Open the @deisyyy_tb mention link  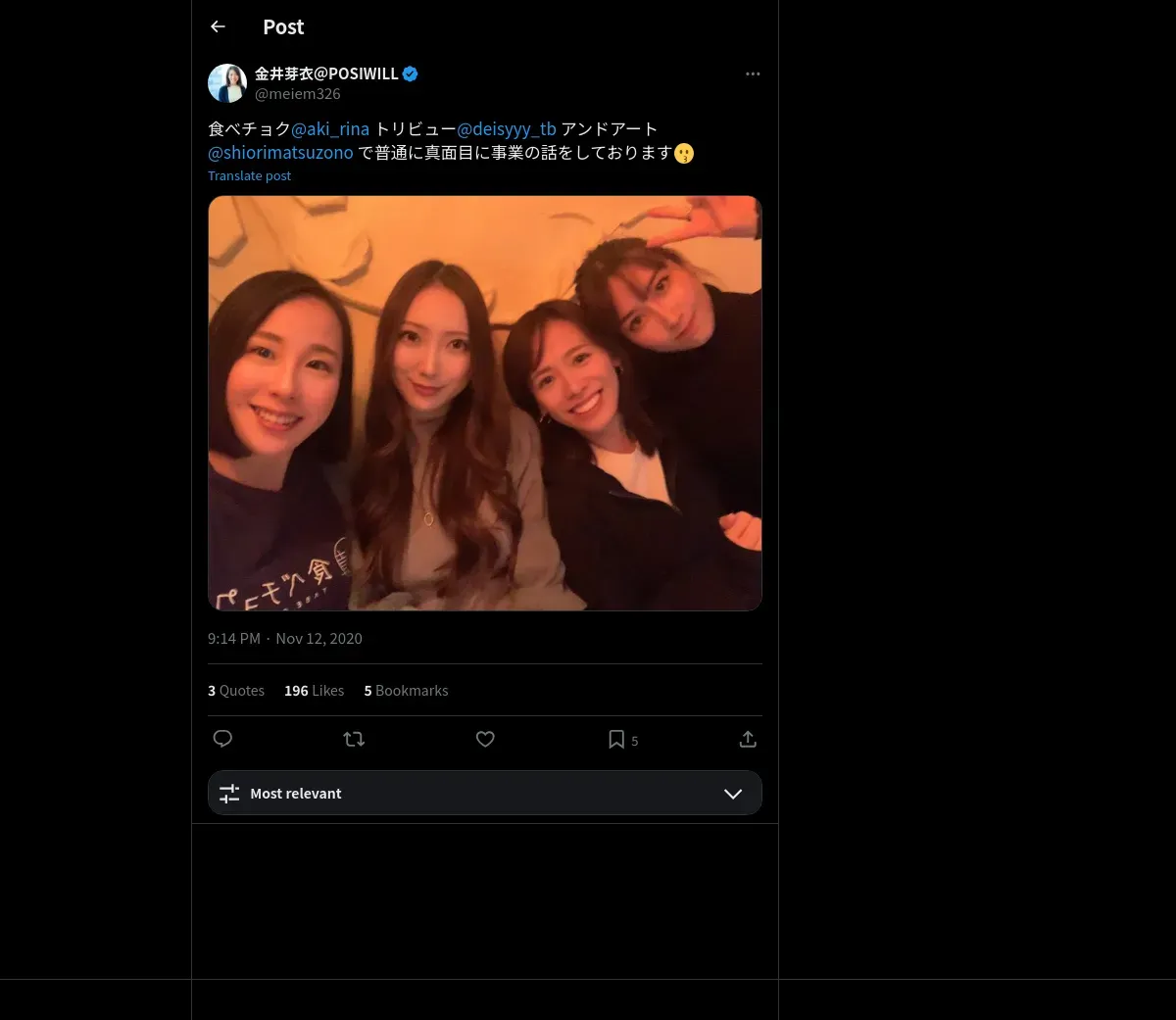pos(507,129)
